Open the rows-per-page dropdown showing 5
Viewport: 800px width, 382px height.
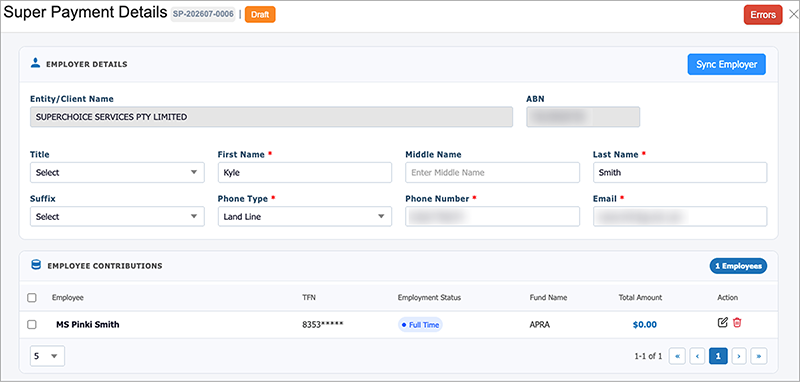pos(47,356)
